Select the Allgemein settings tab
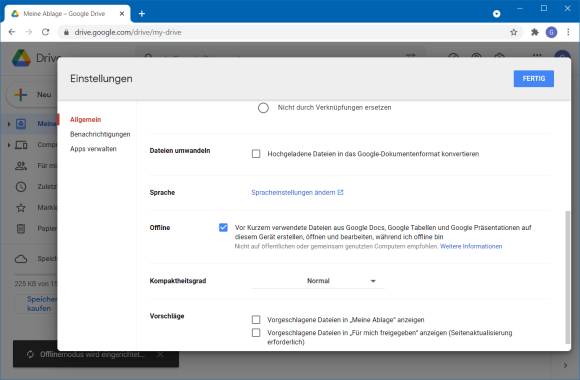The height and width of the screenshot is (380, 580). coord(85,120)
